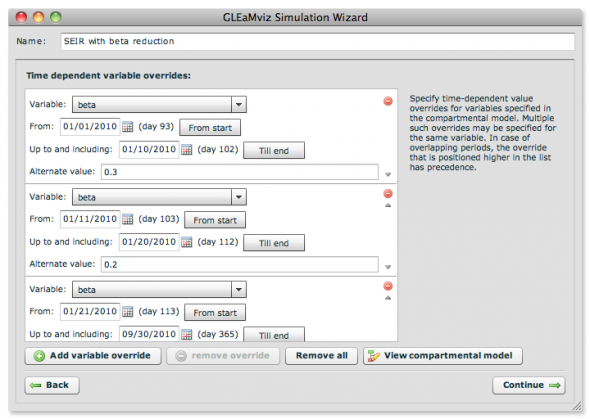Open calendar picker for 01/10/2010 end date
The height and width of the screenshot is (419, 590).
(187, 150)
